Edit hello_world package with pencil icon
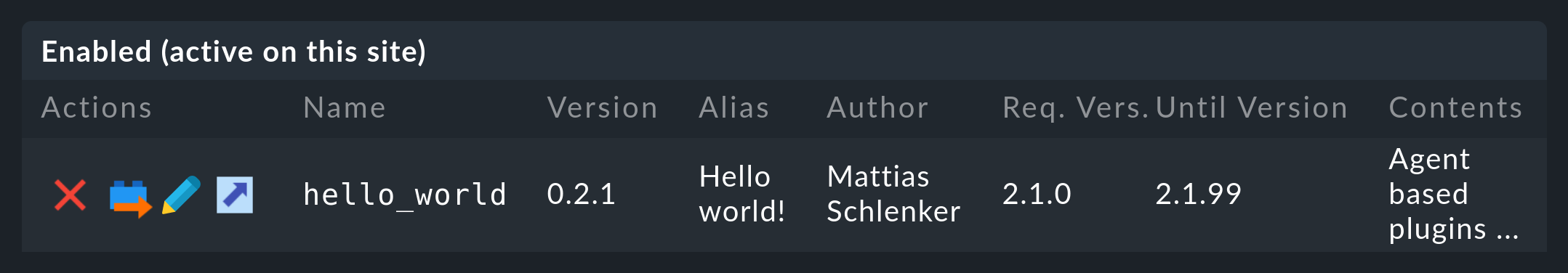The image size is (1568, 273). pyautogui.click(x=181, y=195)
